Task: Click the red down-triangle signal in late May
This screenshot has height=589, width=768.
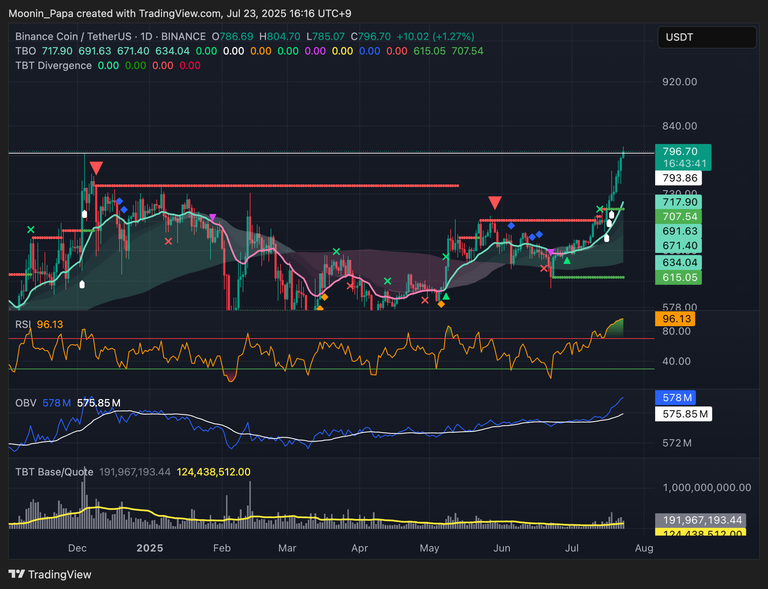Action: [495, 203]
